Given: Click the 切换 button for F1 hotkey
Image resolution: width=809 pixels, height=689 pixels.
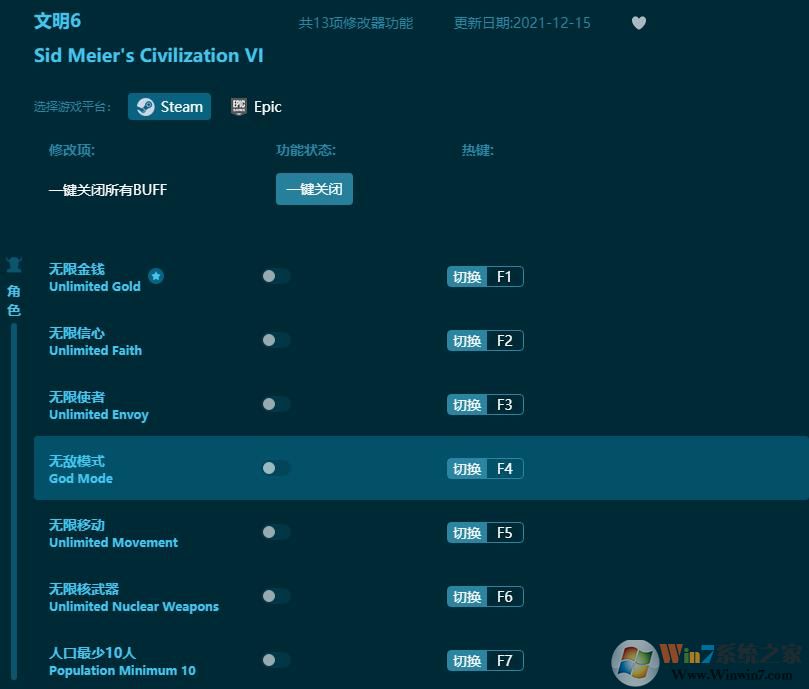Looking at the screenshot, I should click(467, 277).
